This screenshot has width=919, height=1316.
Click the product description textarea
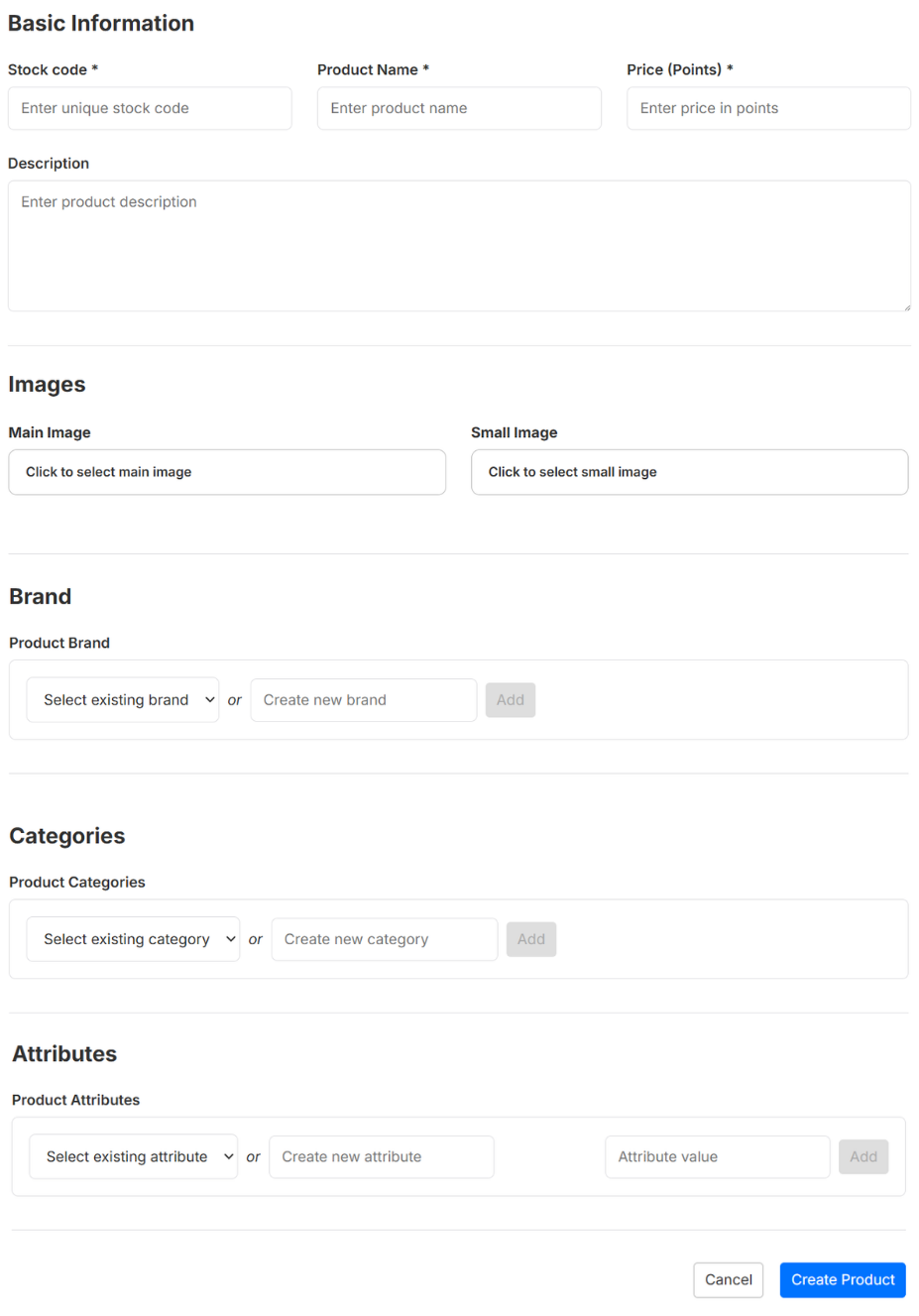pyautogui.click(x=459, y=246)
